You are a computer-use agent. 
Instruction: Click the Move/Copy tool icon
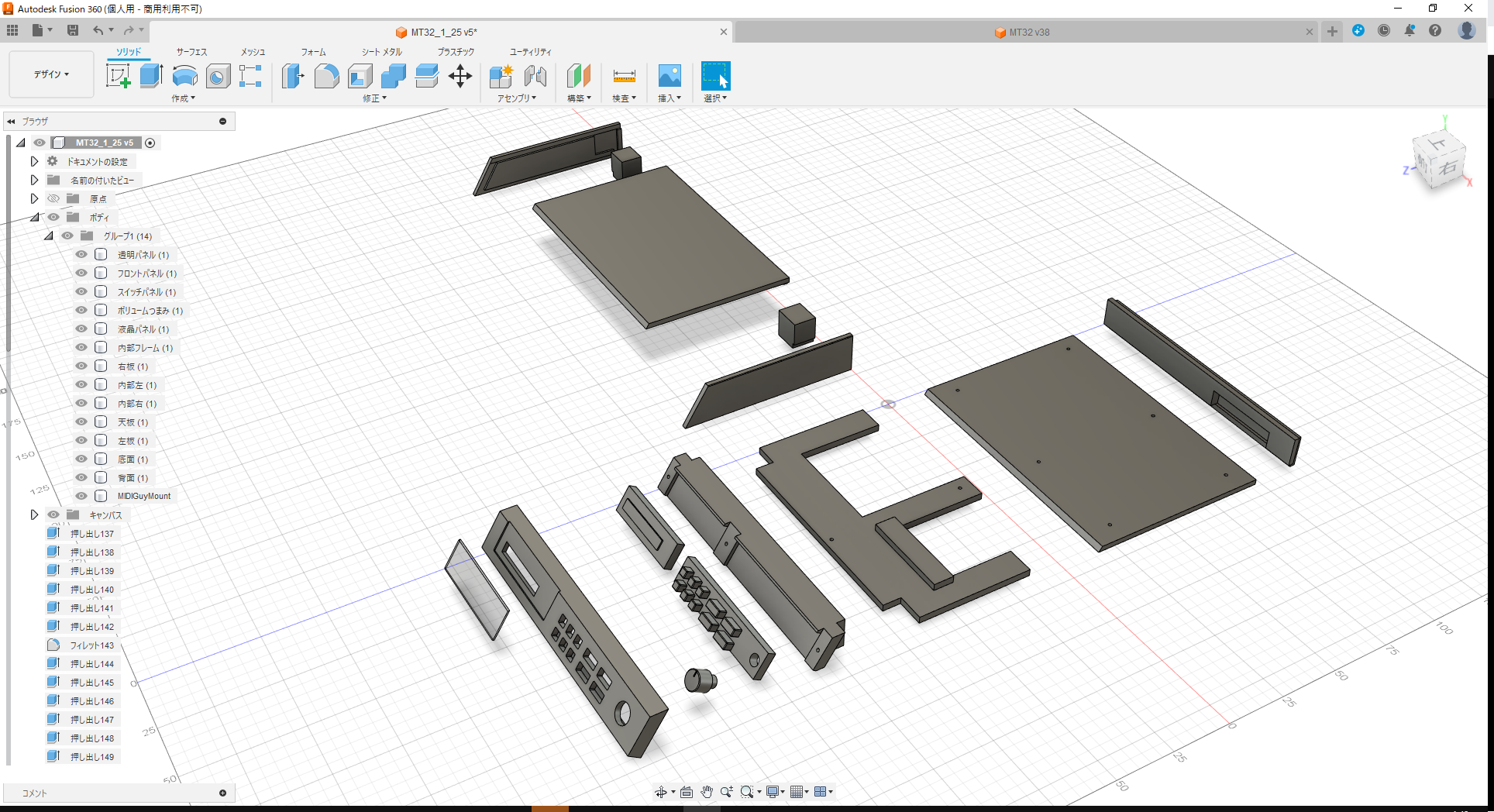(x=461, y=77)
